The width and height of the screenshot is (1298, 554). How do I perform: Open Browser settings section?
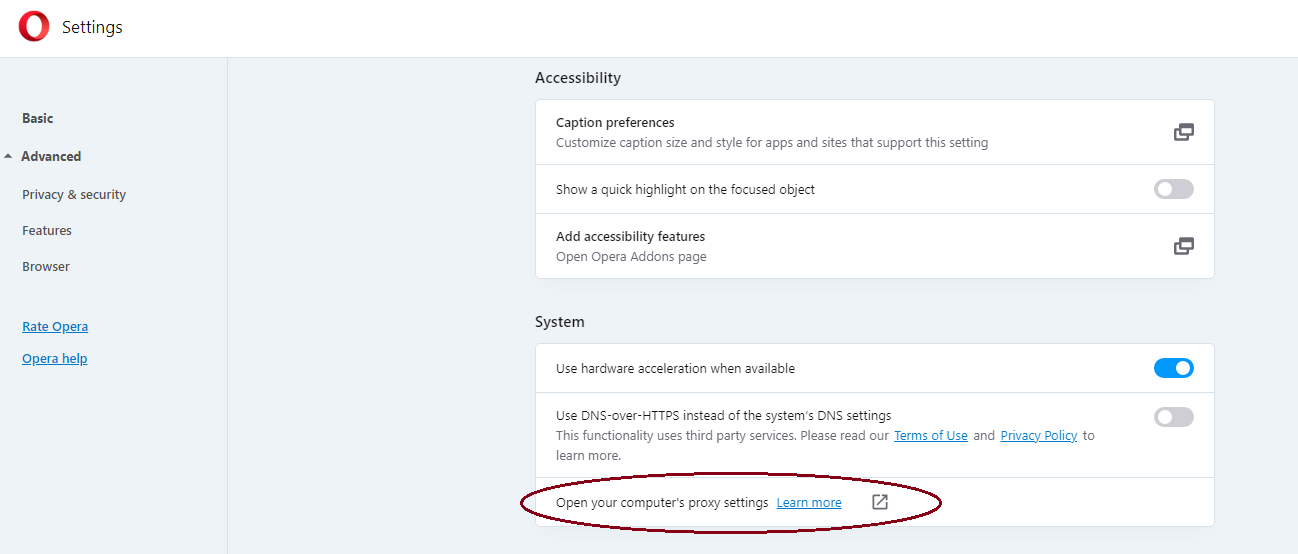pos(46,267)
